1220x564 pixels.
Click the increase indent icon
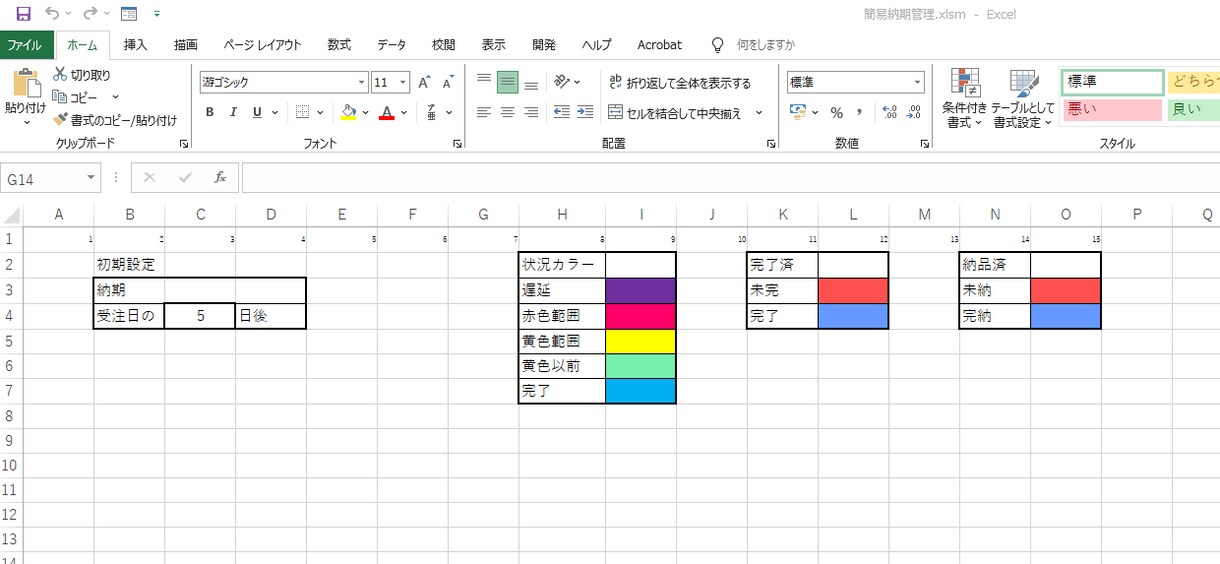coord(585,112)
